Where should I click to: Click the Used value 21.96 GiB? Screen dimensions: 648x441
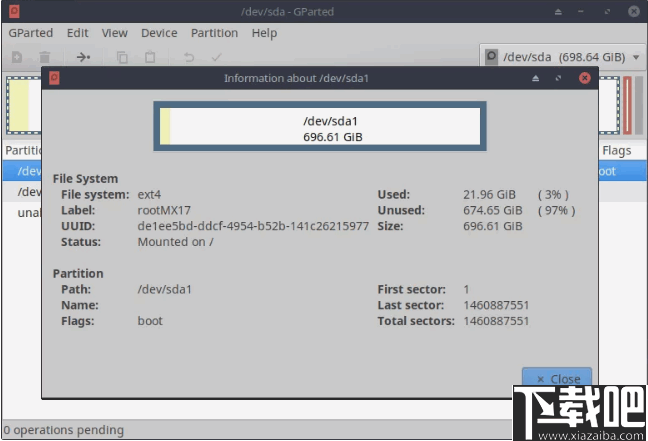coord(489,195)
